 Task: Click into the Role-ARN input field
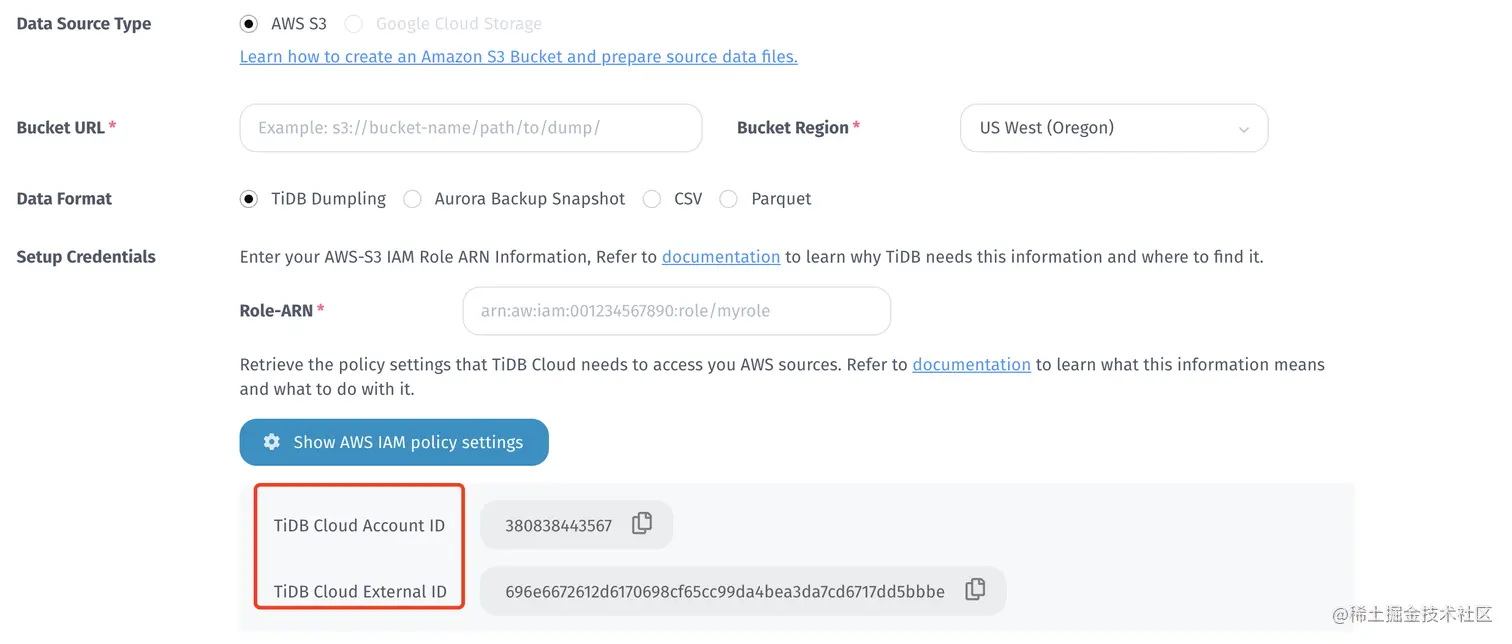tap(676, 311)
